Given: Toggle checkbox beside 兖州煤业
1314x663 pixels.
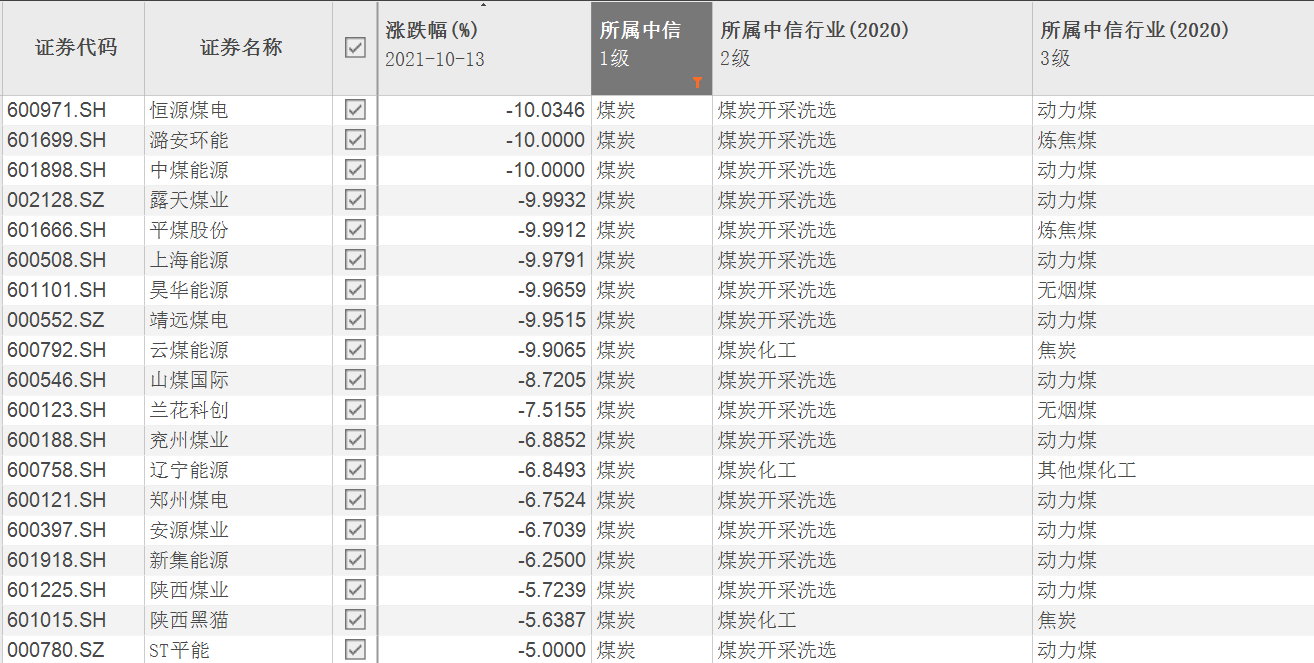Looking at the screenshot, I should 355,440.
